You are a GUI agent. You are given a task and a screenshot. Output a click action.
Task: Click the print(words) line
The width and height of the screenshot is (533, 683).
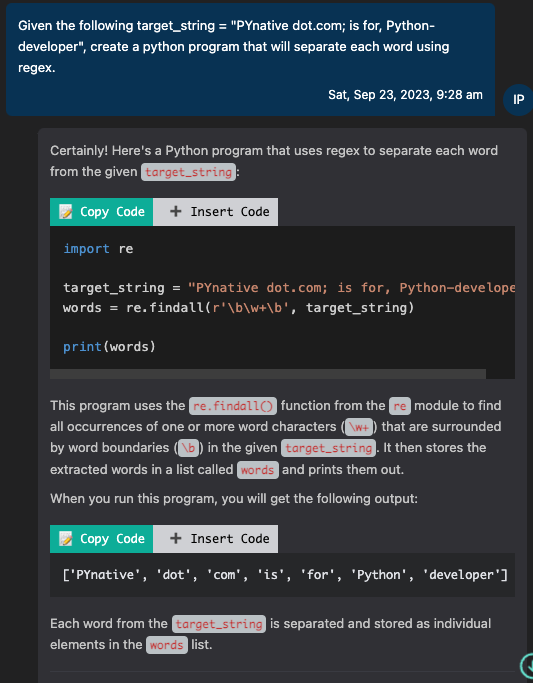pyautogui.click(x=109, y=347)
